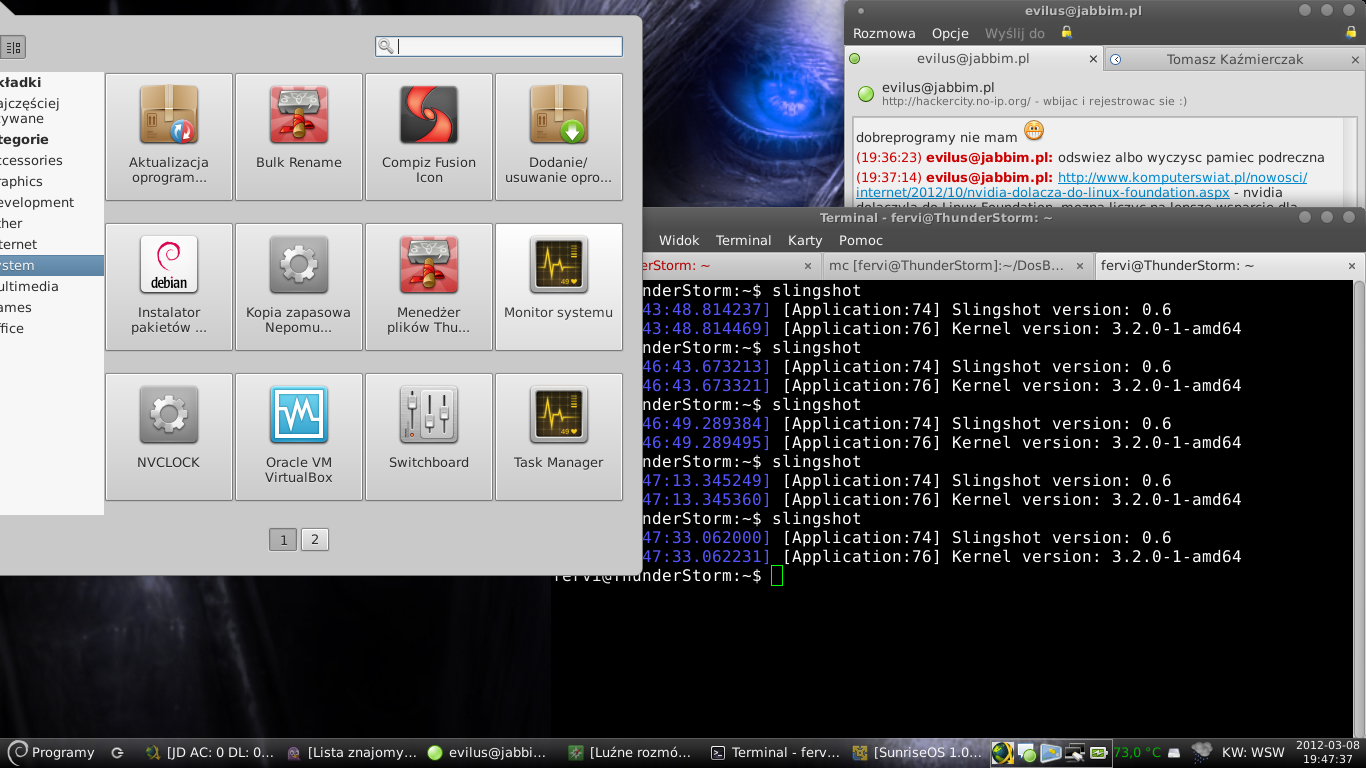
Task: Open Rozmowa menu in chat window
Action: click(x=884, y=33)
